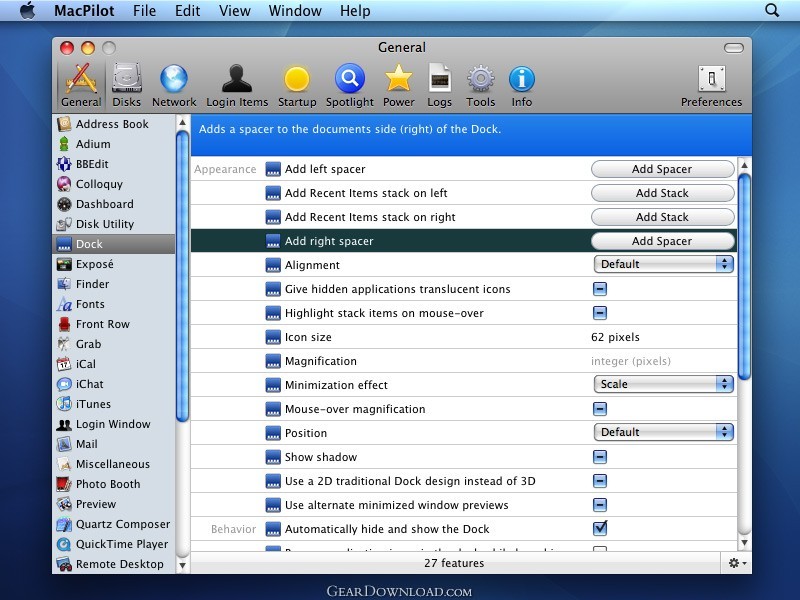Click Add Spacer for left spacer

pyautogui.click(x=662, y=169)
